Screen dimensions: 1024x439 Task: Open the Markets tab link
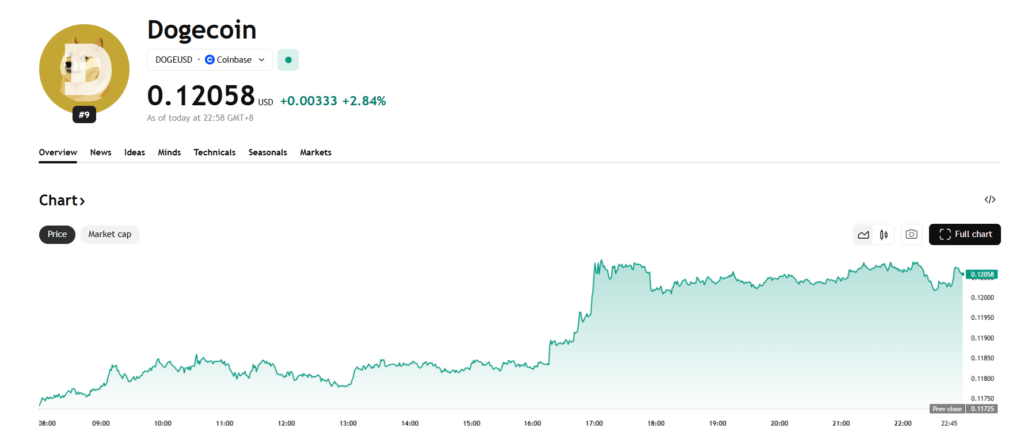[315, 152]
